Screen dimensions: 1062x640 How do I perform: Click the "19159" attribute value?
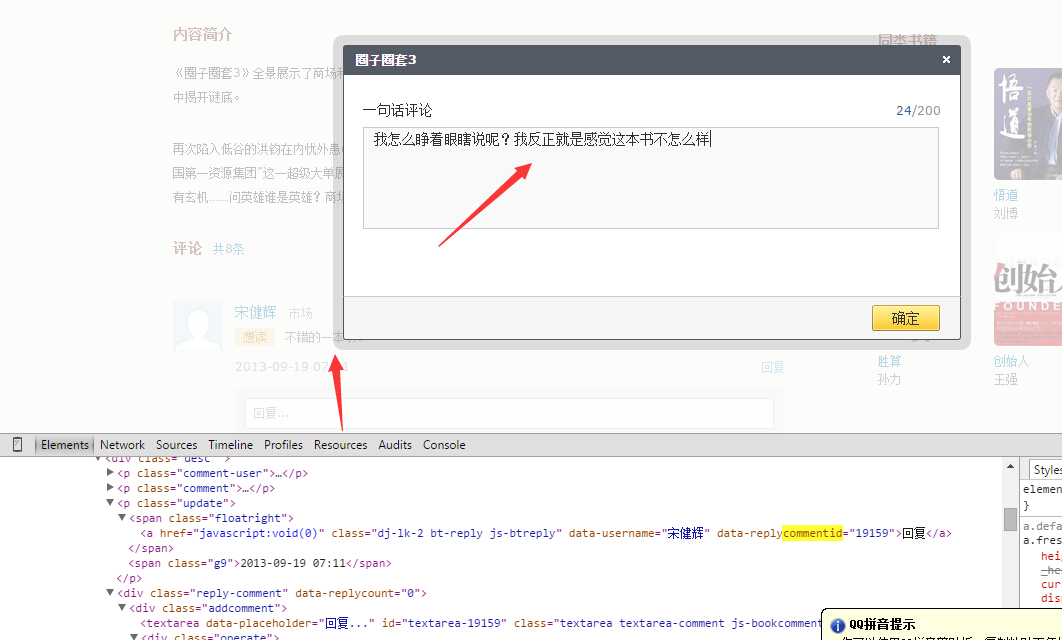click(872, 533)
